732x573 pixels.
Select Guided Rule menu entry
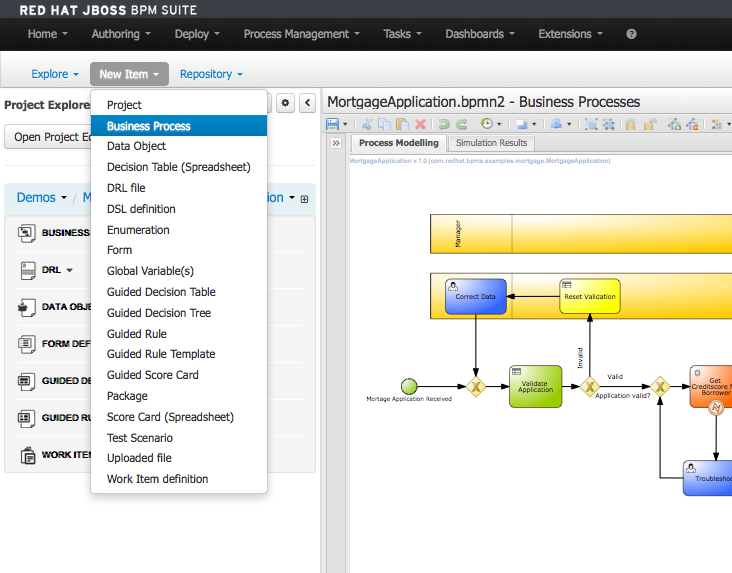click(x=179, y=334)
